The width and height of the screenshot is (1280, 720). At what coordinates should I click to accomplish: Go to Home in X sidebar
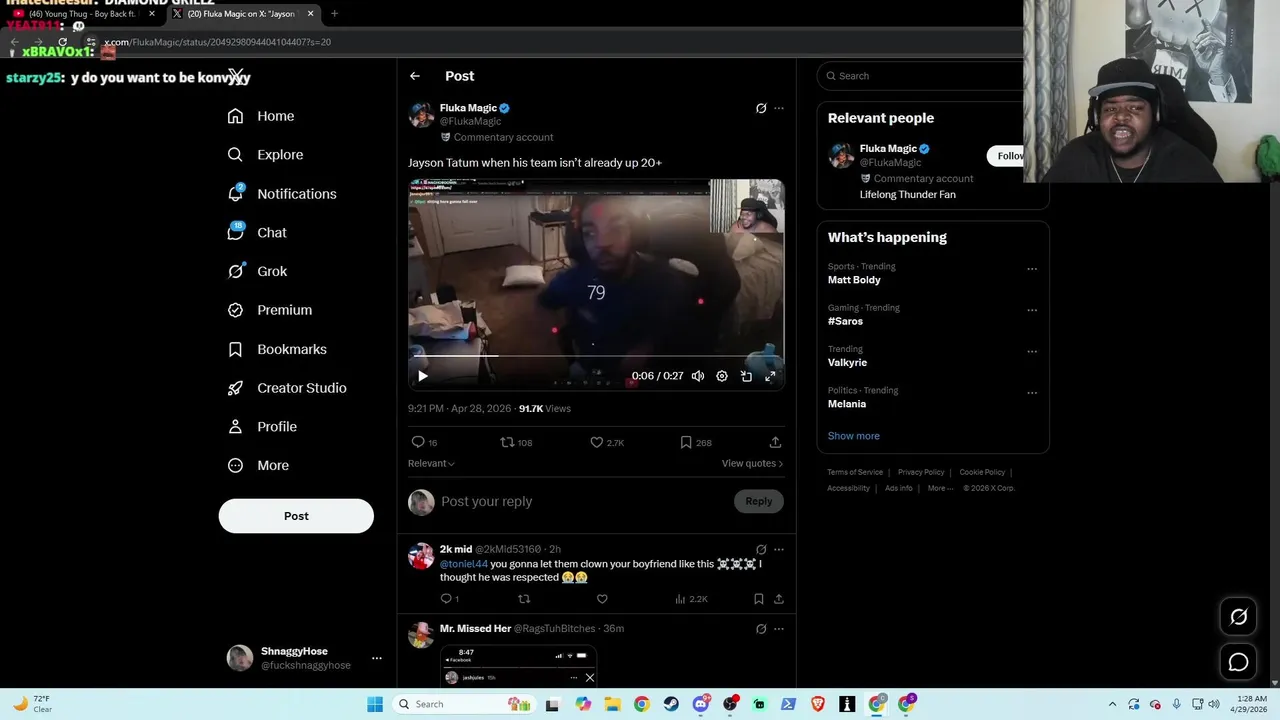[260, 116]
